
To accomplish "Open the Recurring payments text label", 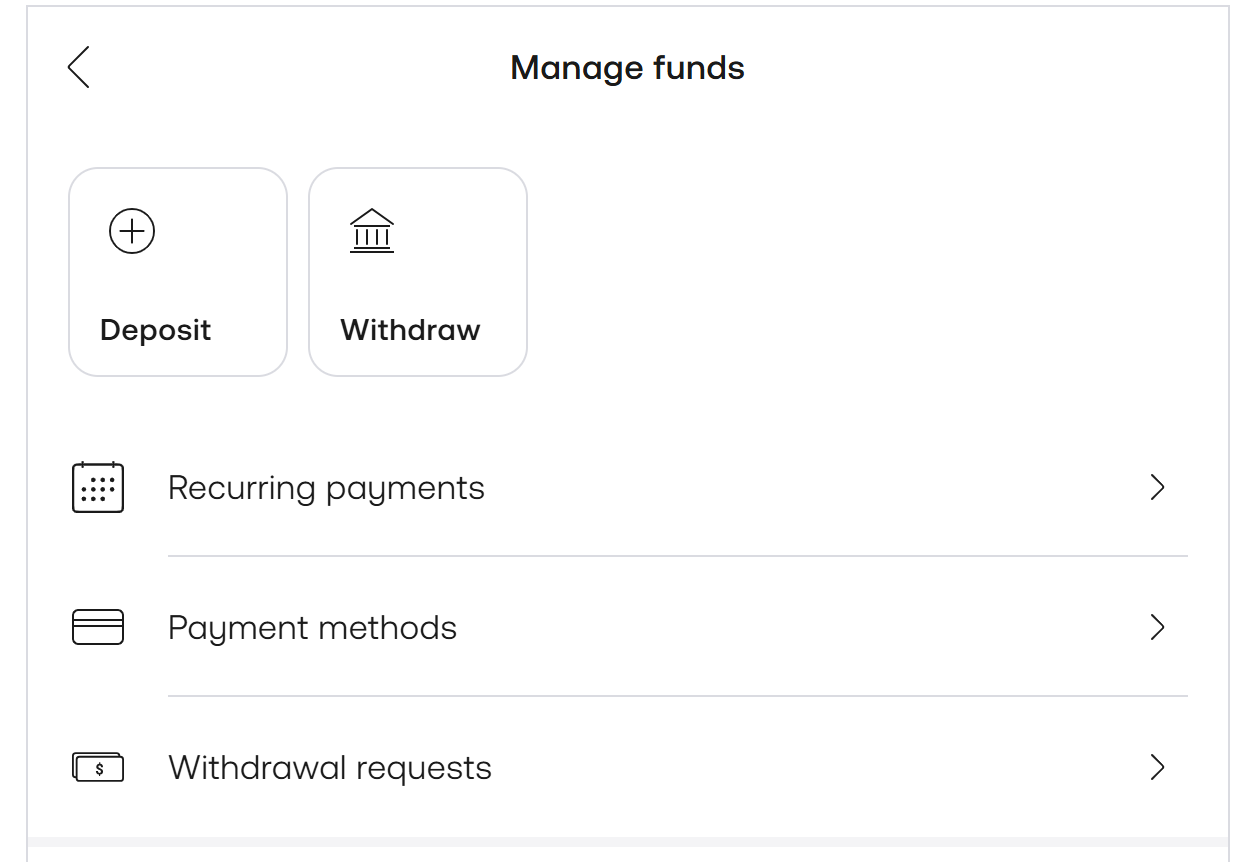I will coord(326,488).
